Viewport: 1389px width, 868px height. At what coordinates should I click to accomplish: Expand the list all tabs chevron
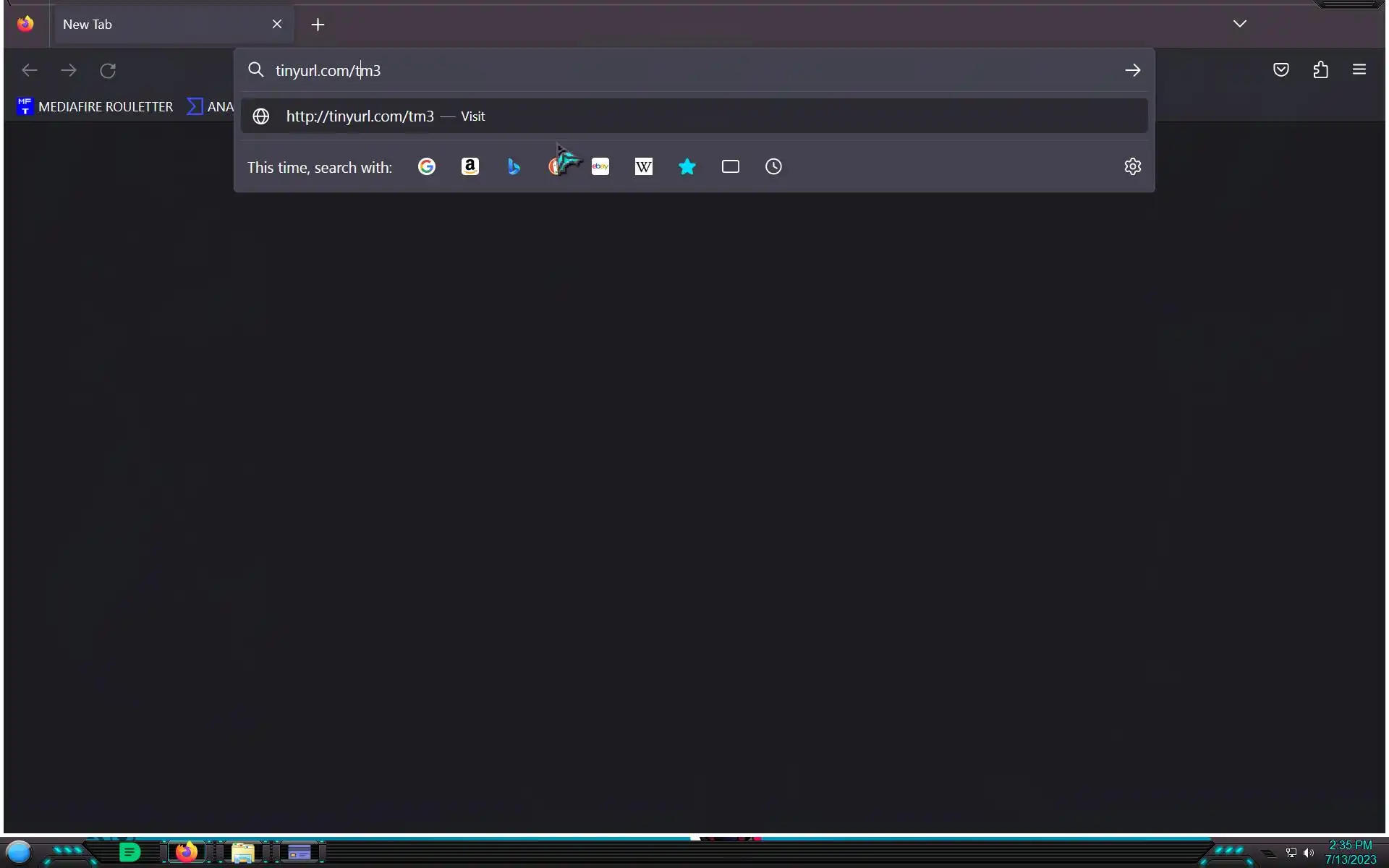point(1239,24)
